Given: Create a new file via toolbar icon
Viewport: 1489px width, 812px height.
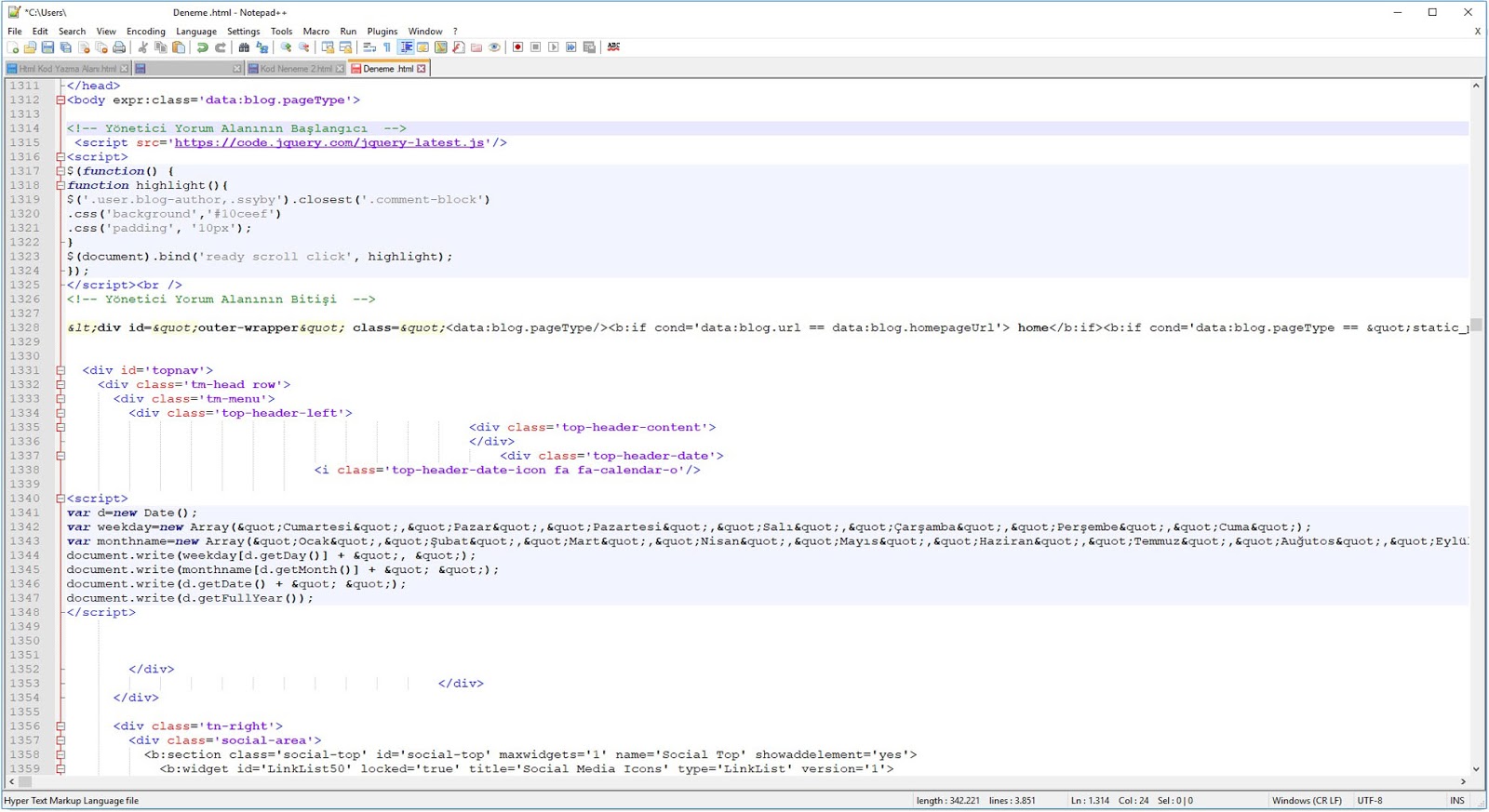Looking at the screenshot, I should pyautogui.click(x=13, y=47).
